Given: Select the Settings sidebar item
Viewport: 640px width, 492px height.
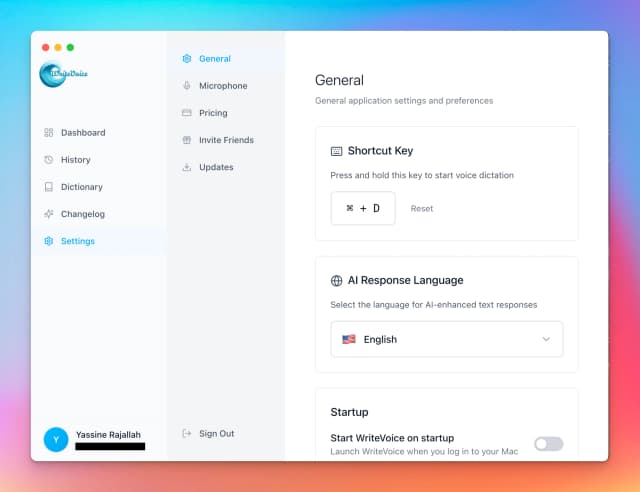Looking at the screenshot, I should [78, 241].
